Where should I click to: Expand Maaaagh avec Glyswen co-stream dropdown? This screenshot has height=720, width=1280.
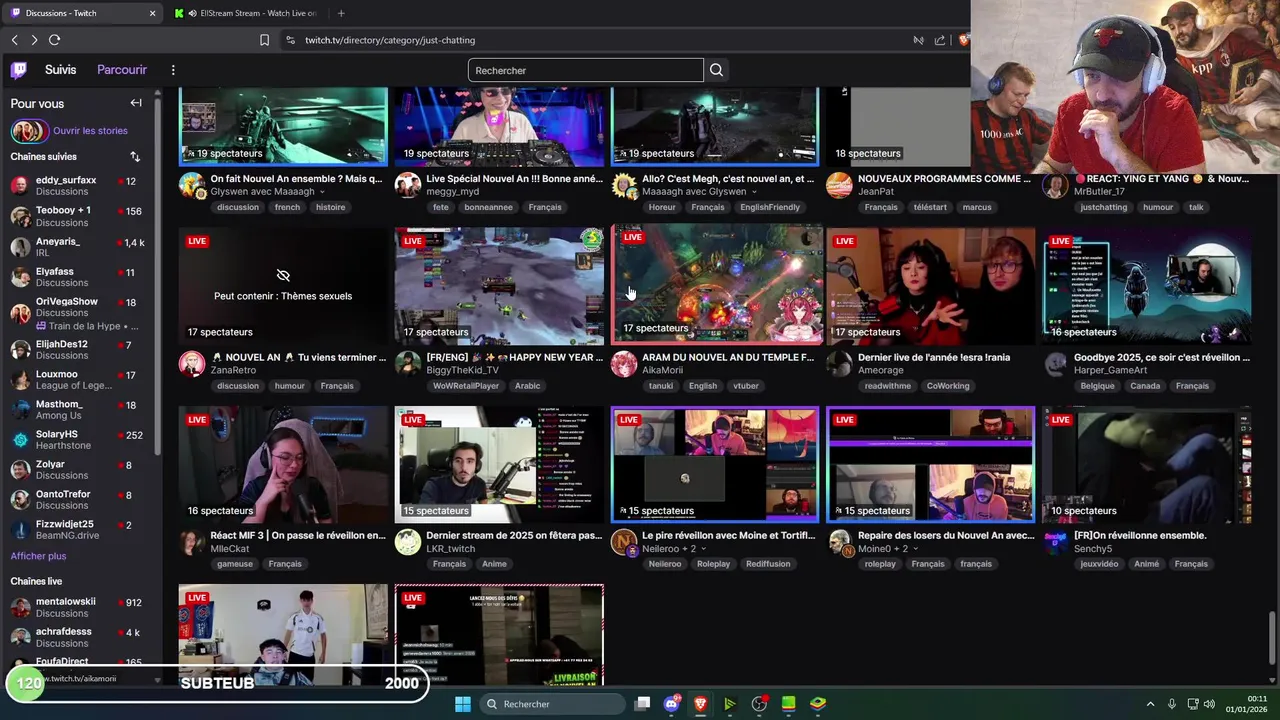point(754,192)
